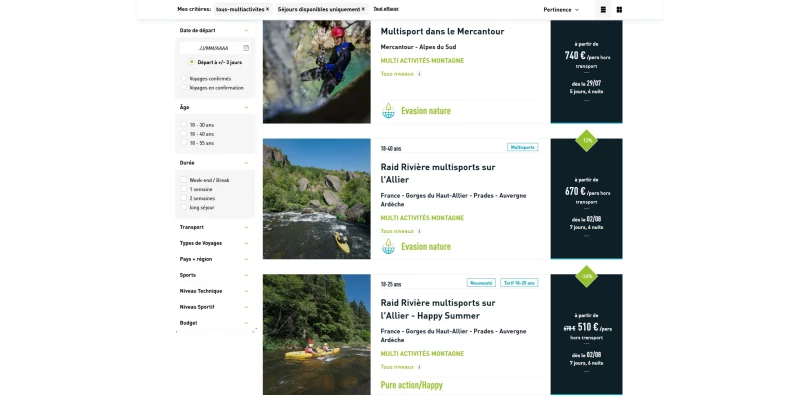
Task: Click the Nouveauté tag on Happy Summer card
Action: point(481,283)
